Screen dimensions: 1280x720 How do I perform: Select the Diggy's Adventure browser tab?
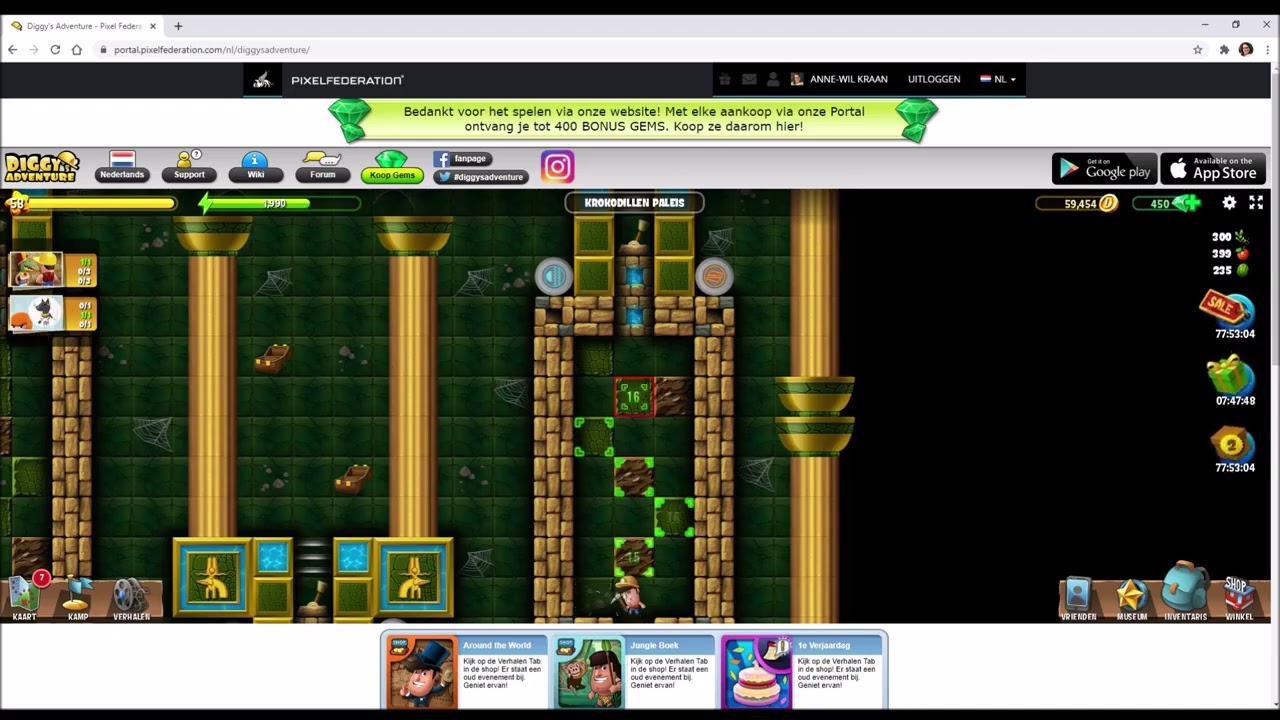pos(83,26)
